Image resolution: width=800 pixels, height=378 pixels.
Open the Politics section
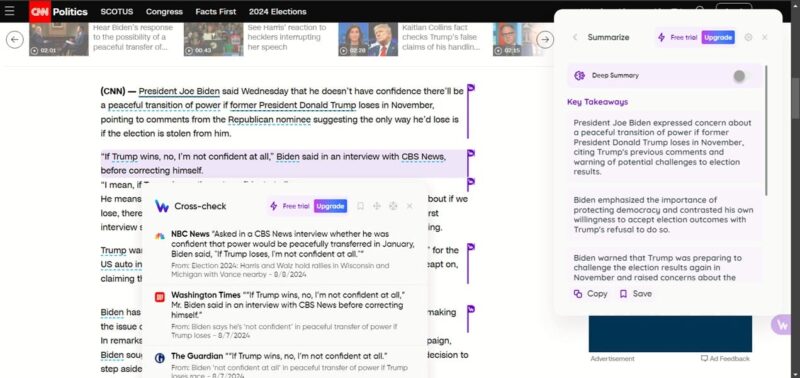(x=70, y=11)
